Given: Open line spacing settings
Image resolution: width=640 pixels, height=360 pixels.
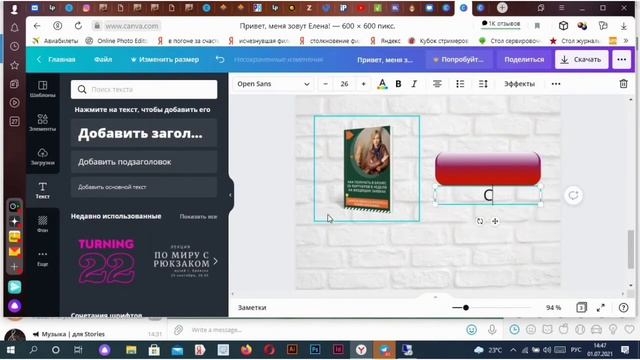Looking at the screenshot, I should 483,84.
